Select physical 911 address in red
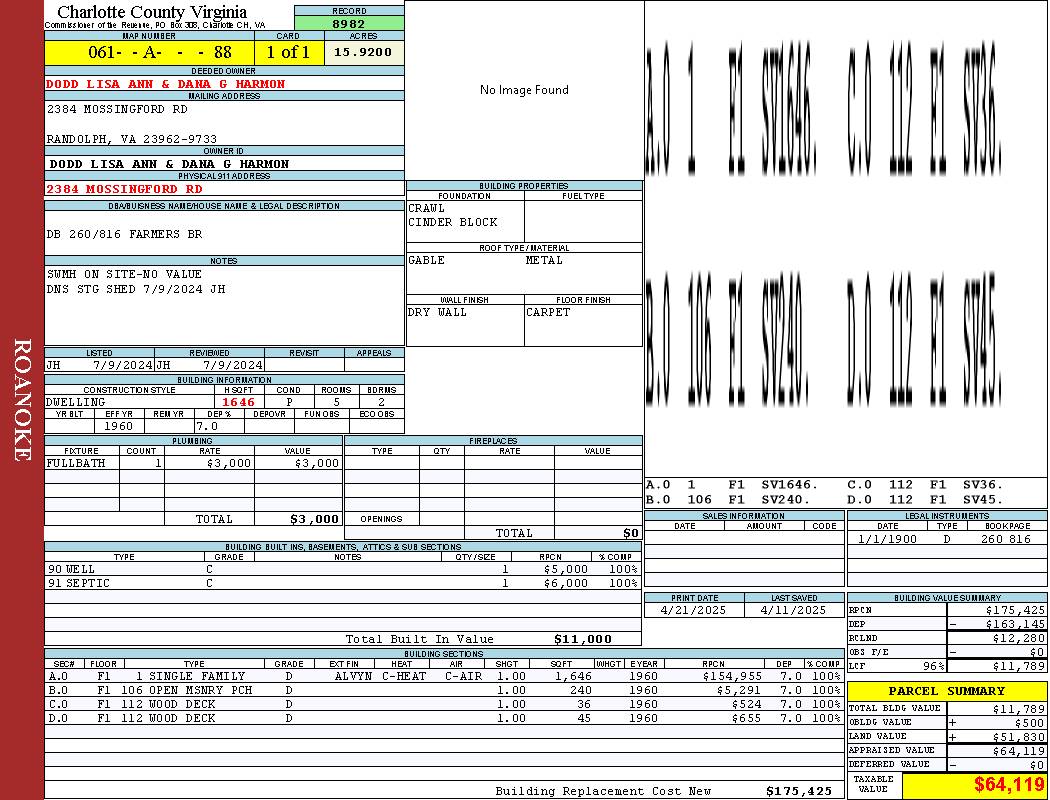1050x800 pixels. pyautogui.click(x=124, y=189)
